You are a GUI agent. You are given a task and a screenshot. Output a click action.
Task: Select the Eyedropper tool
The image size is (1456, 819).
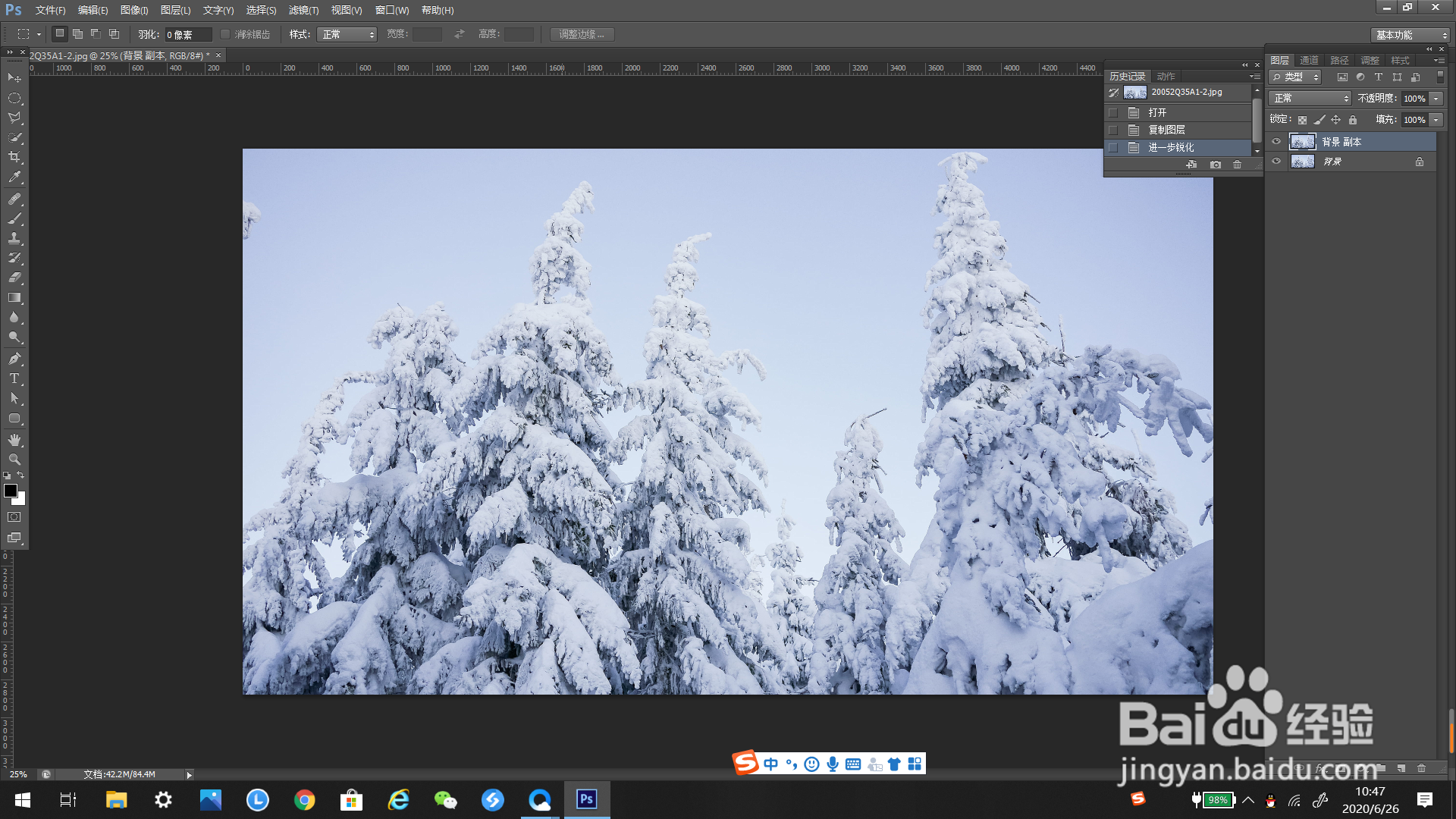(14, 177)
